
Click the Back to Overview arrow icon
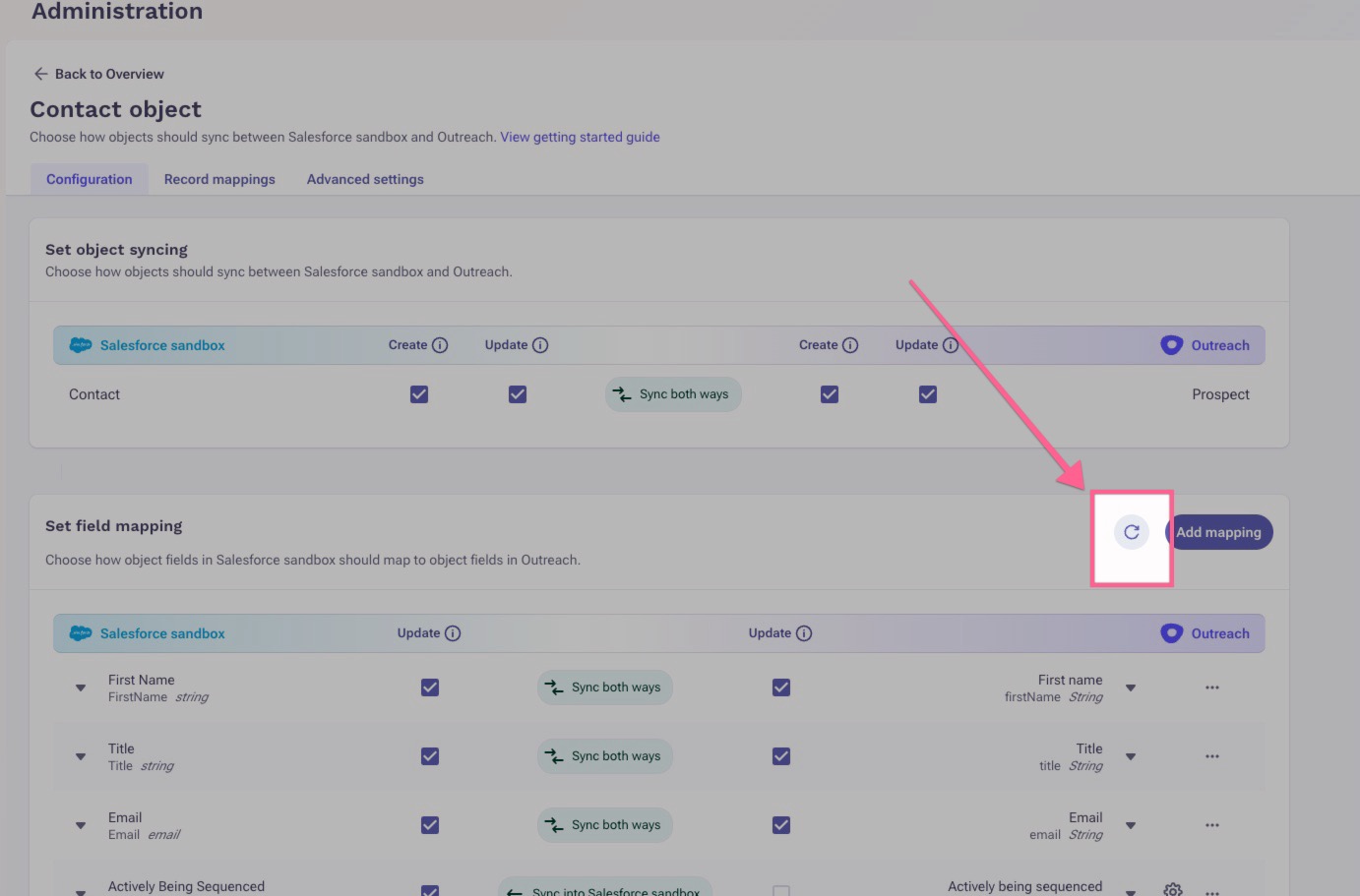coord(40,74)
